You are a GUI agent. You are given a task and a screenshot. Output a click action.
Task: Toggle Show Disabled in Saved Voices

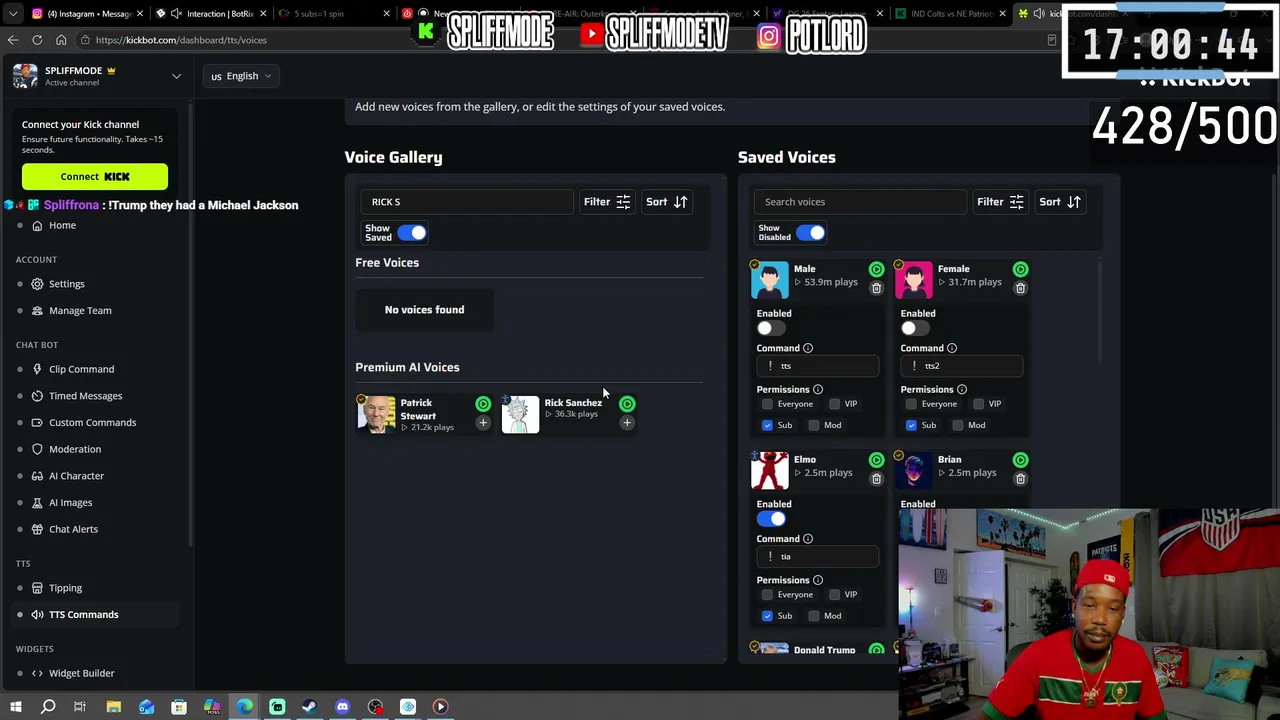(810, 233)
